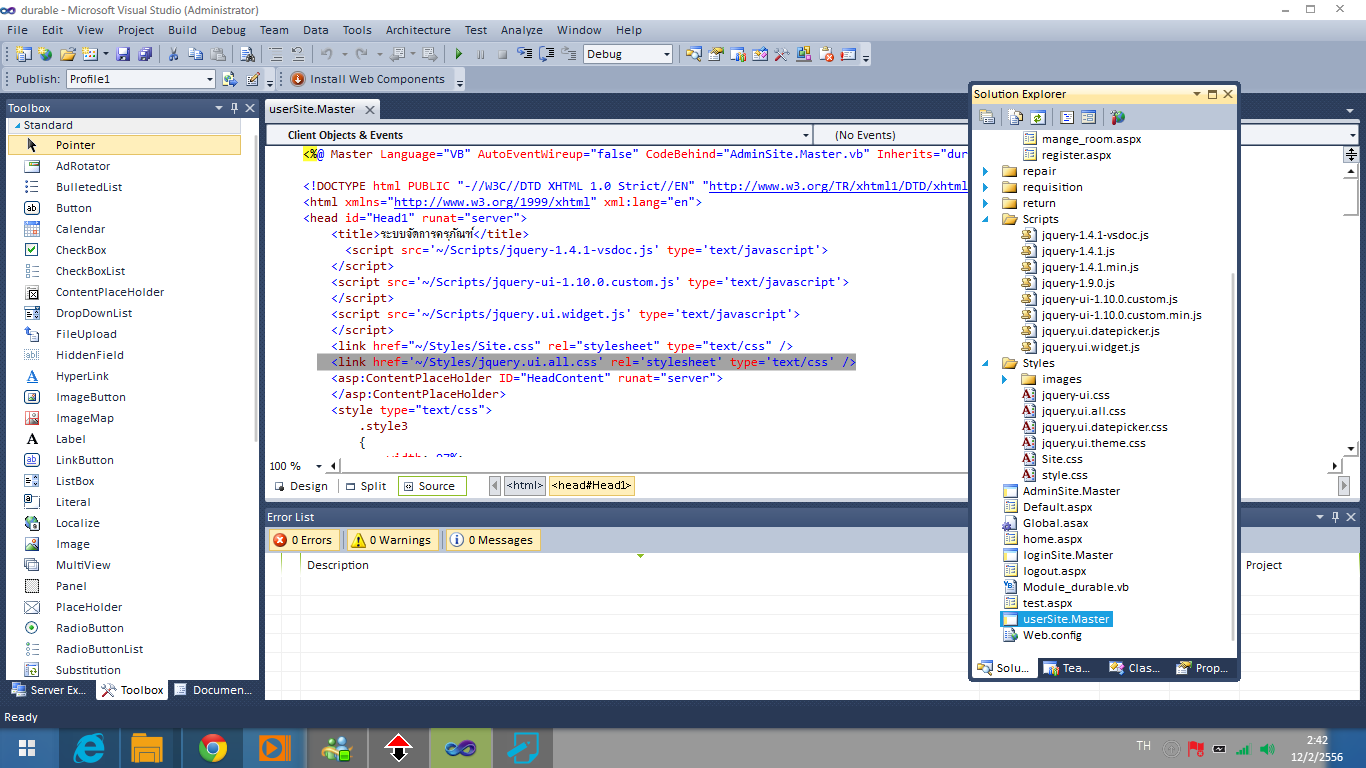This screenshot has height=768, width=1366.
Task: Save the current file with Save icon
Action: point(123,54)
